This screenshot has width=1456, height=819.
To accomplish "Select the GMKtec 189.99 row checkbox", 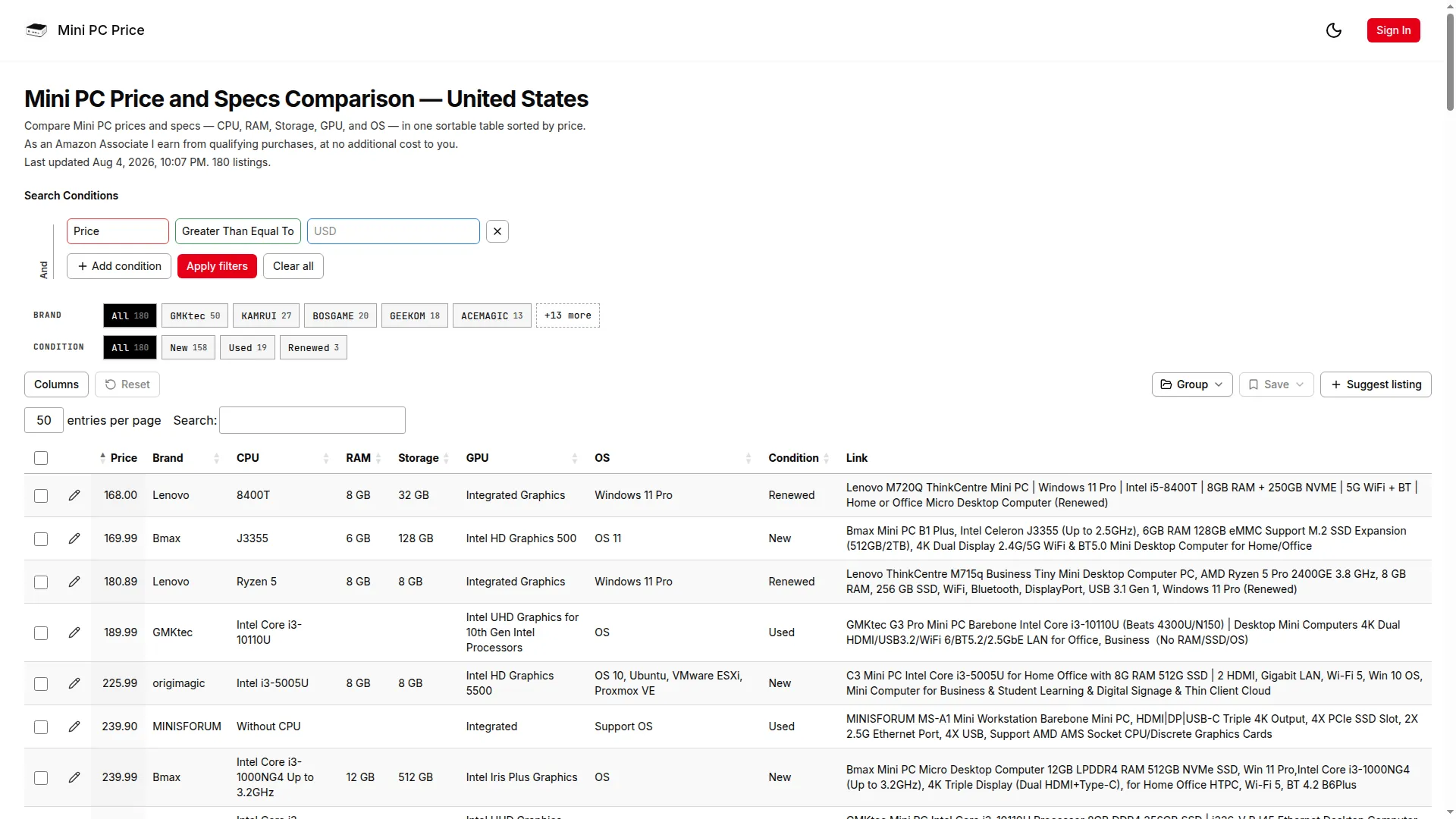I will pyautogui.click(x=41, y=632).
